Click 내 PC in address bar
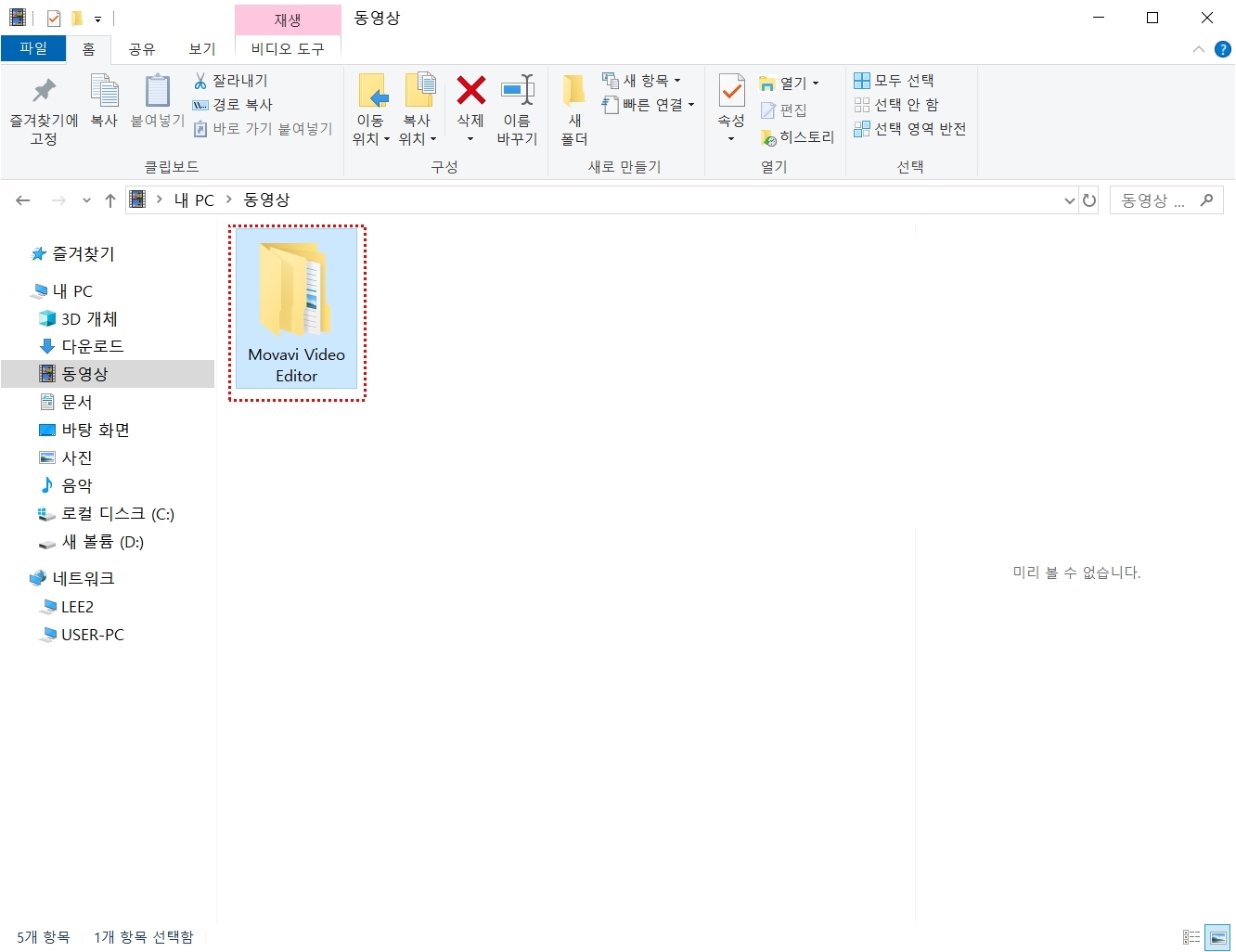 tap(194, 199)
